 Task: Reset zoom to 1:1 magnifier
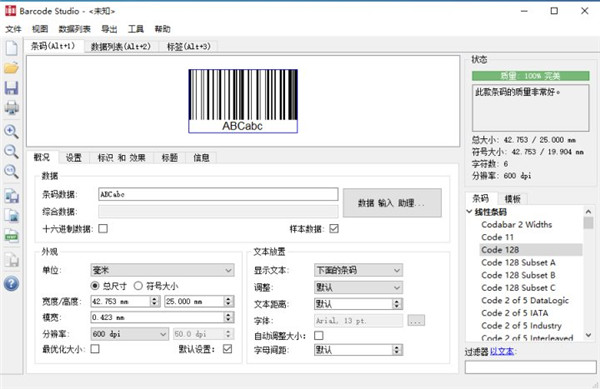pos(11,171)
